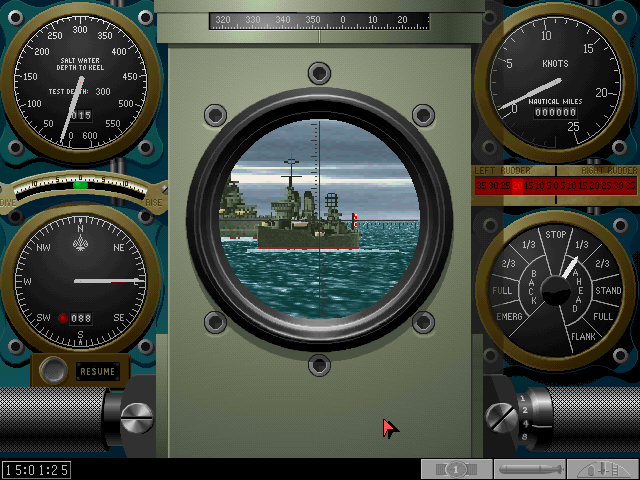Set engine telegraph to FLANK

pos(583,337)
